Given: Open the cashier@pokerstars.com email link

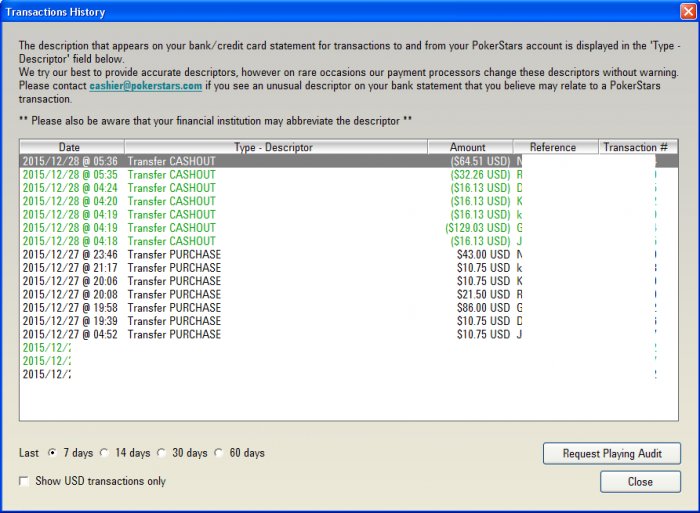Looking at the screenshot, I should (x=146, y=86).
